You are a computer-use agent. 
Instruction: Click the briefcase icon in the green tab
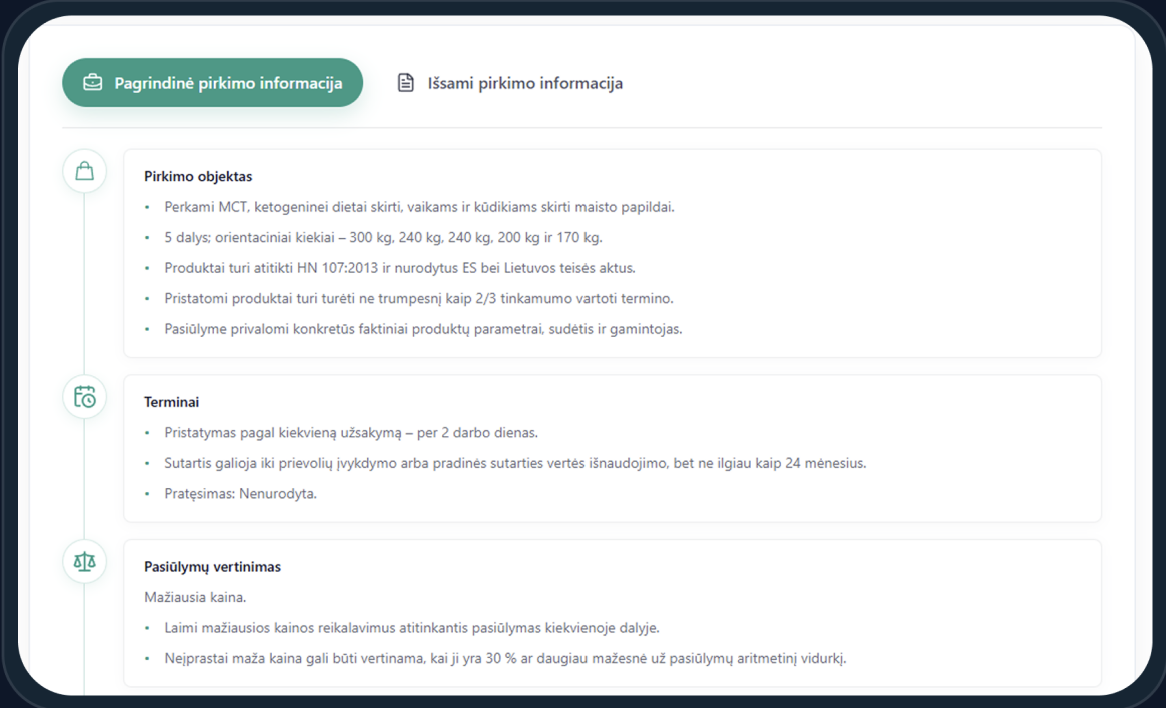coord(92,83)
